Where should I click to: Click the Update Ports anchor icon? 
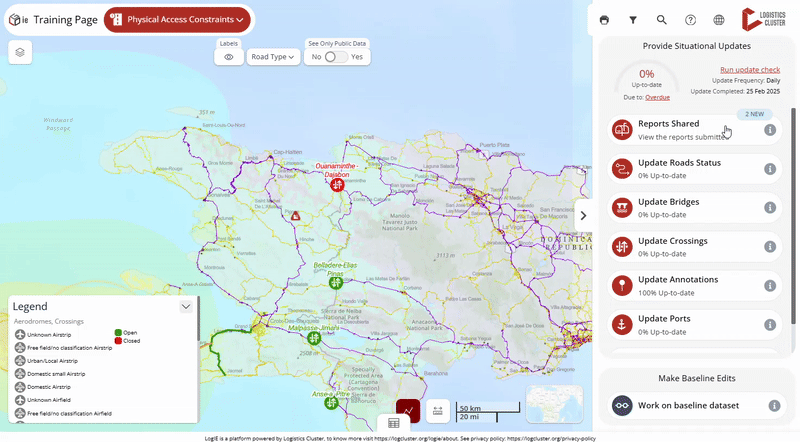(622, 325)
